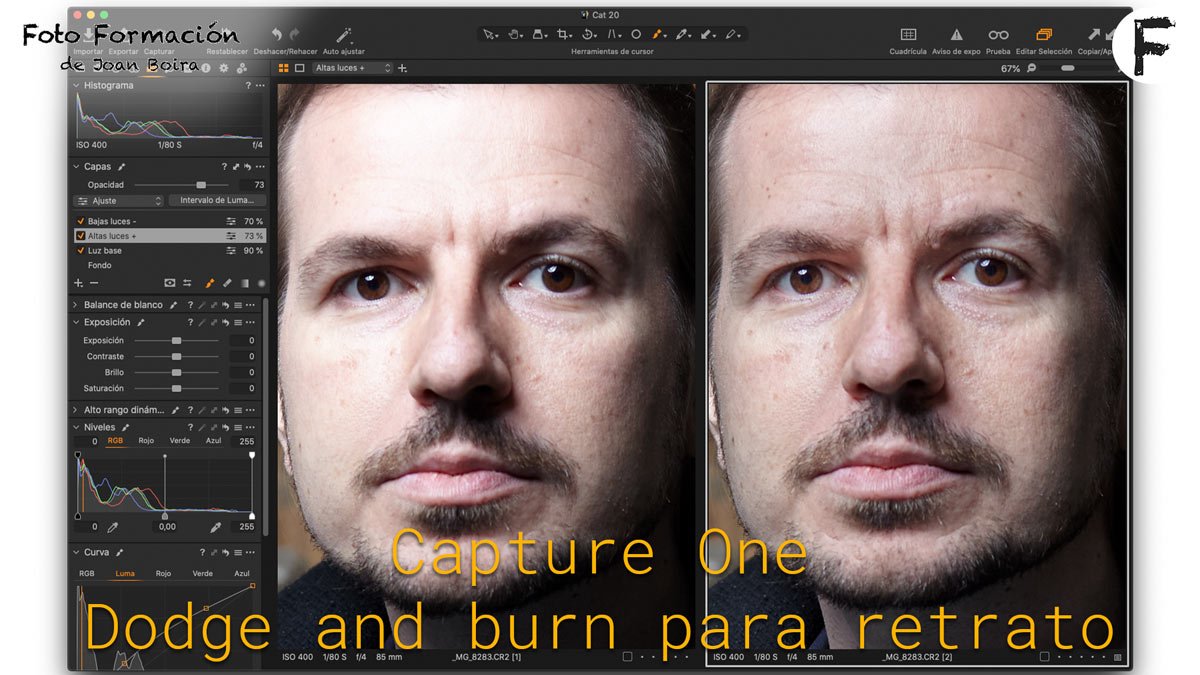
Task: Select the keystone correction tool
Action: pos(613,34)
